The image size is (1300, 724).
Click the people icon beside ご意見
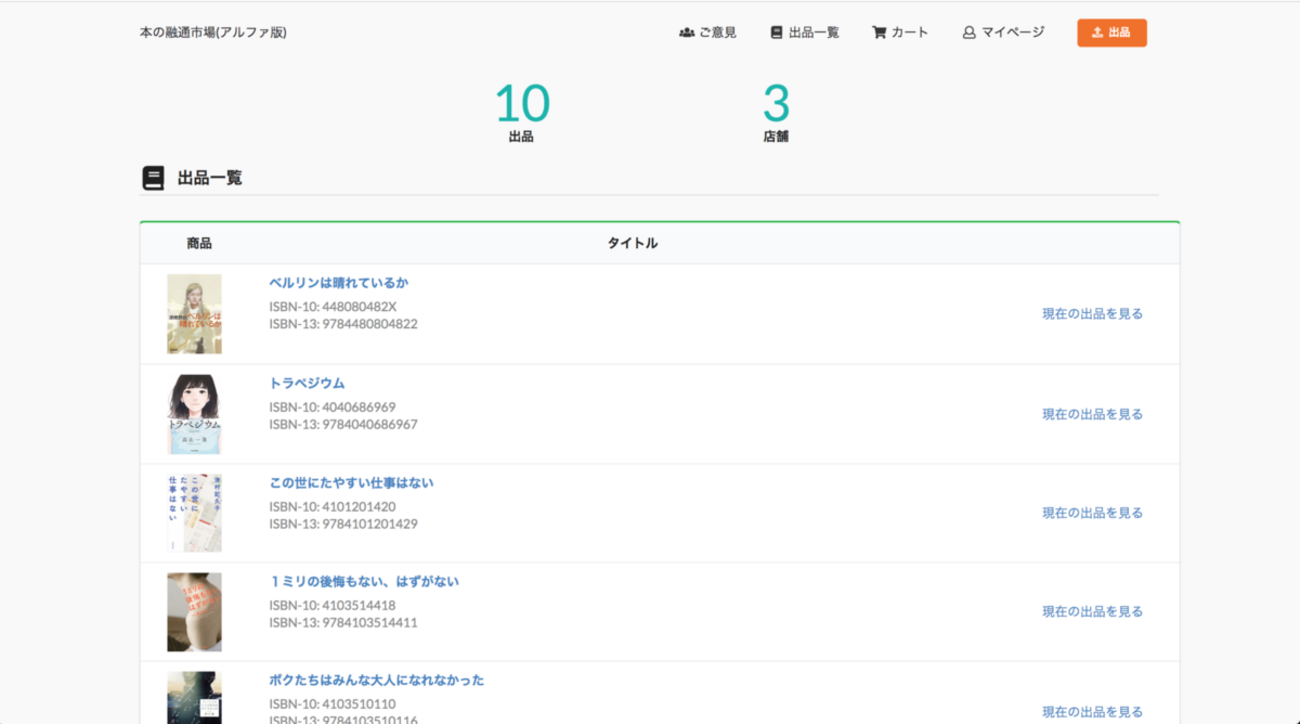pos(686,33)
